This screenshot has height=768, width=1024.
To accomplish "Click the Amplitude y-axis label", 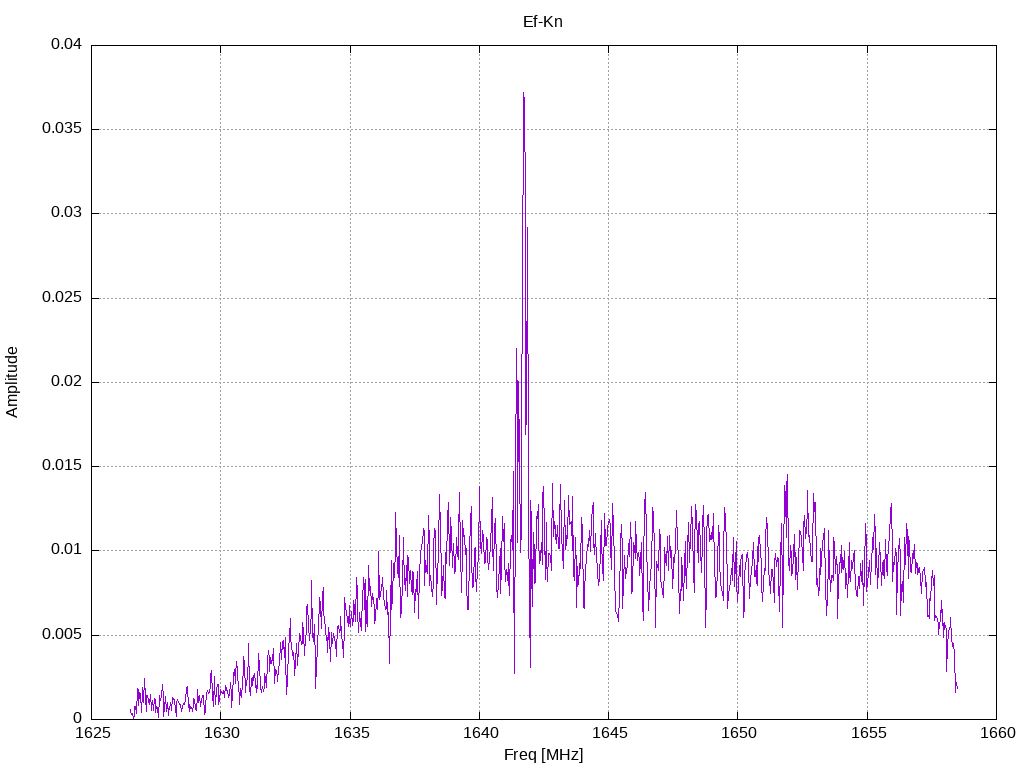I will pyautogui.click(x=12, y=382).
